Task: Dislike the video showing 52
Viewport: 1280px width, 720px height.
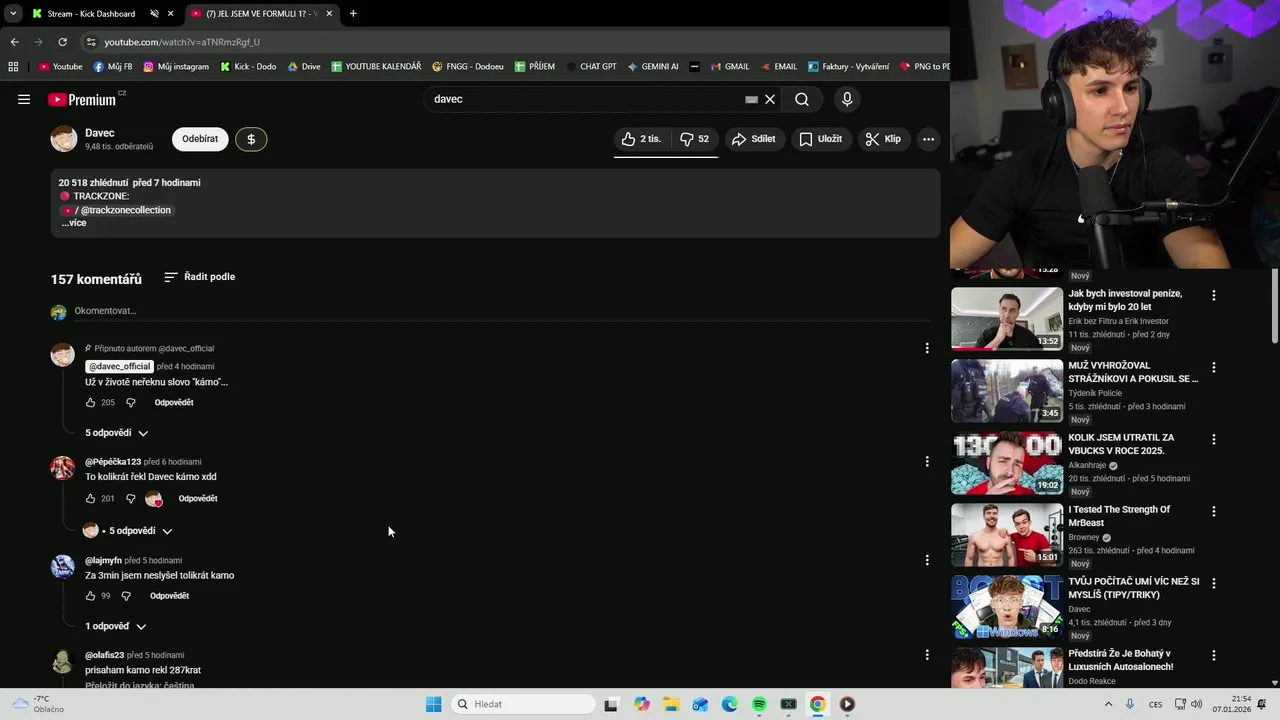Action: [x=694, y=139]
